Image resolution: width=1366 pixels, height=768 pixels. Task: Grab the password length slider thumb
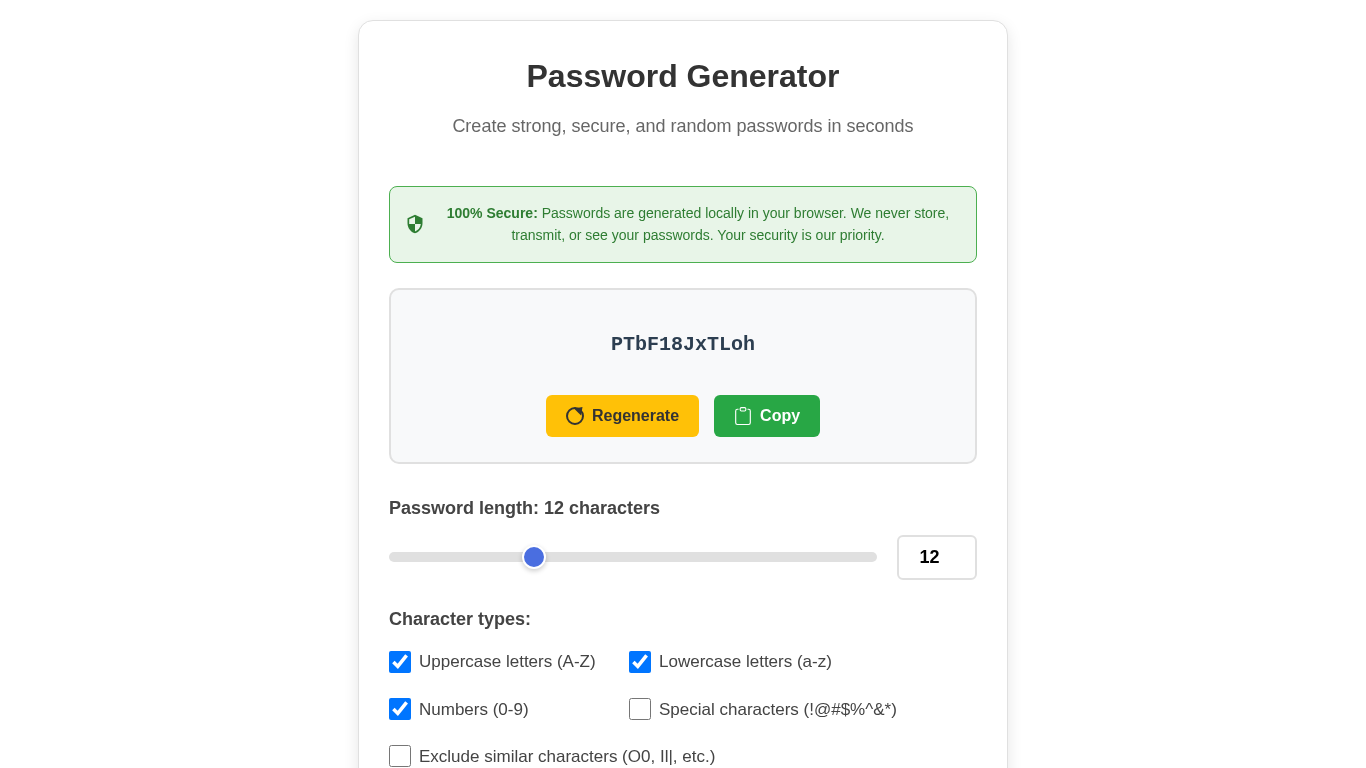[x=534, y=557]
